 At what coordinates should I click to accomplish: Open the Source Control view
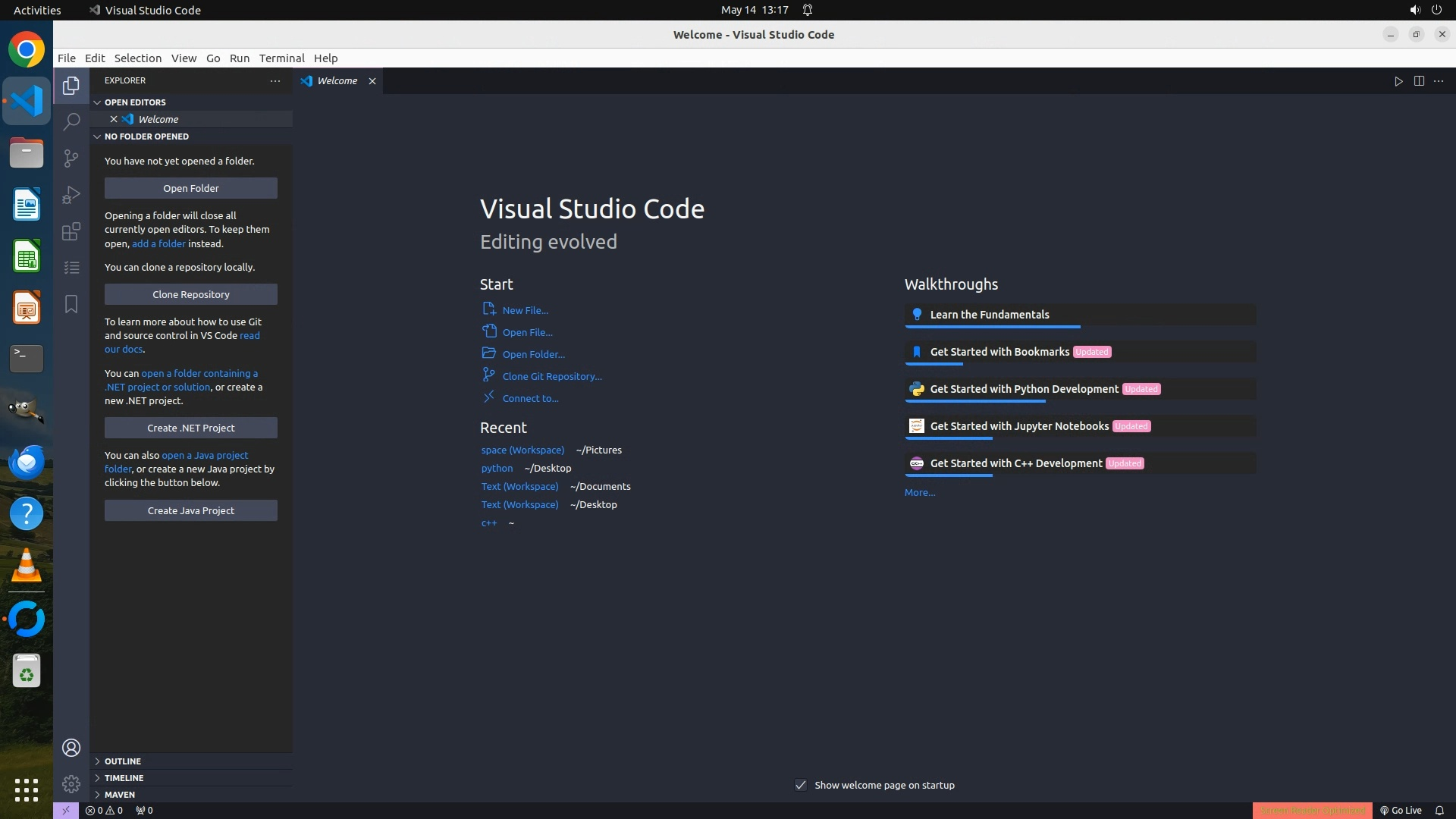tap(71, 158)
